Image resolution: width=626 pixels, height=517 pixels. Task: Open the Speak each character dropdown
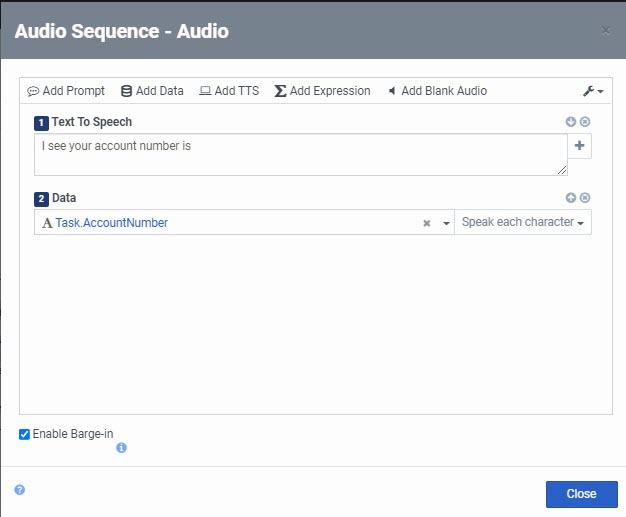coord(522,222)
